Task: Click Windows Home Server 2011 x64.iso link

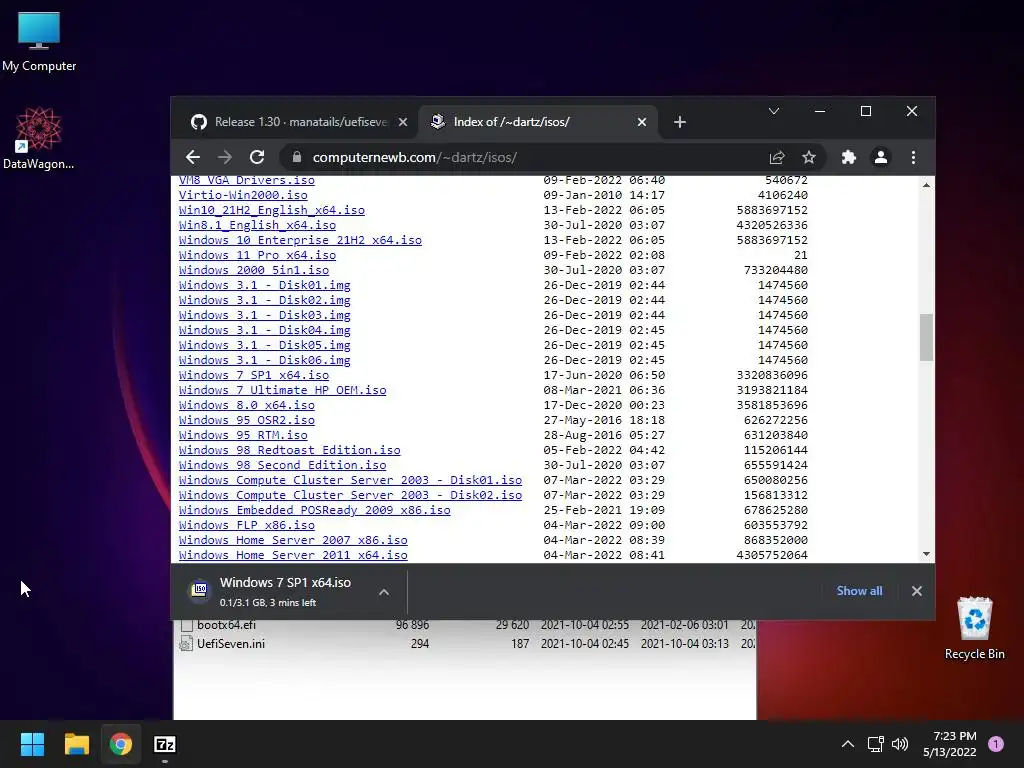Action: click(x=293, y=555)
